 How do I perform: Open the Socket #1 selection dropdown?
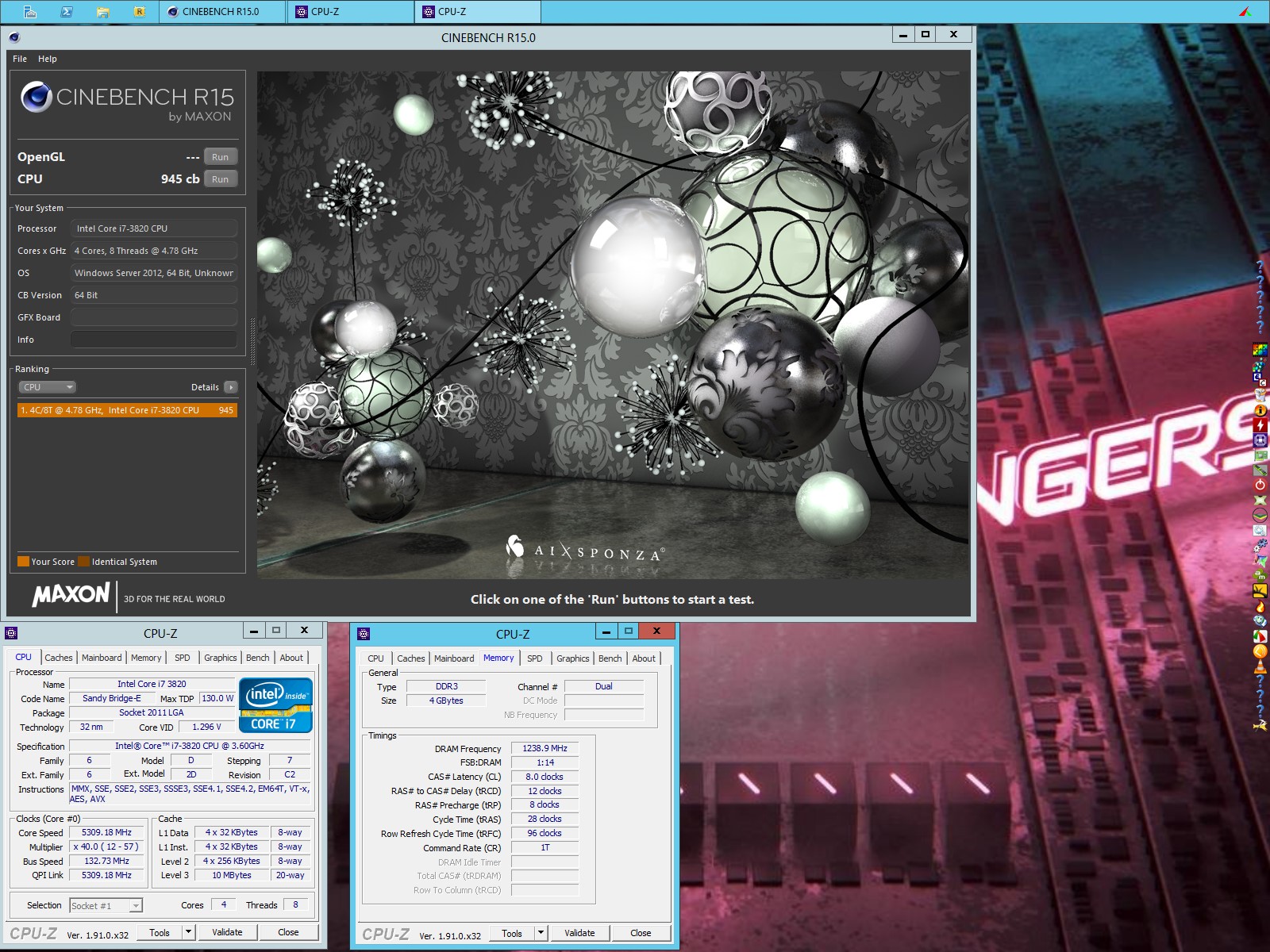tap(106, 905)
